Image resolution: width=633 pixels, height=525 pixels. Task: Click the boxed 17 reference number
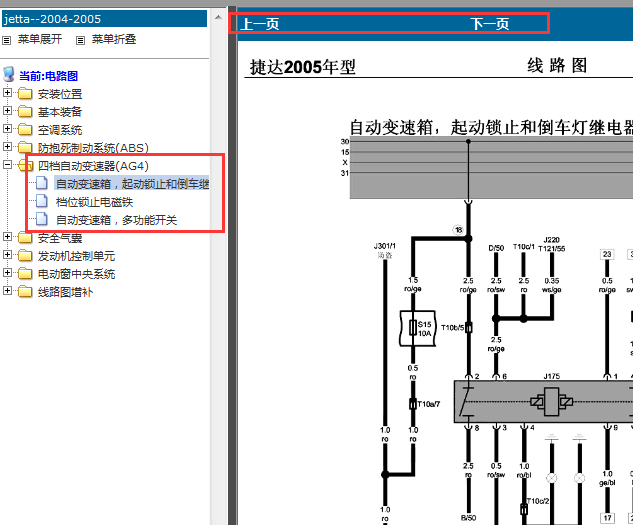coord(607,518)
